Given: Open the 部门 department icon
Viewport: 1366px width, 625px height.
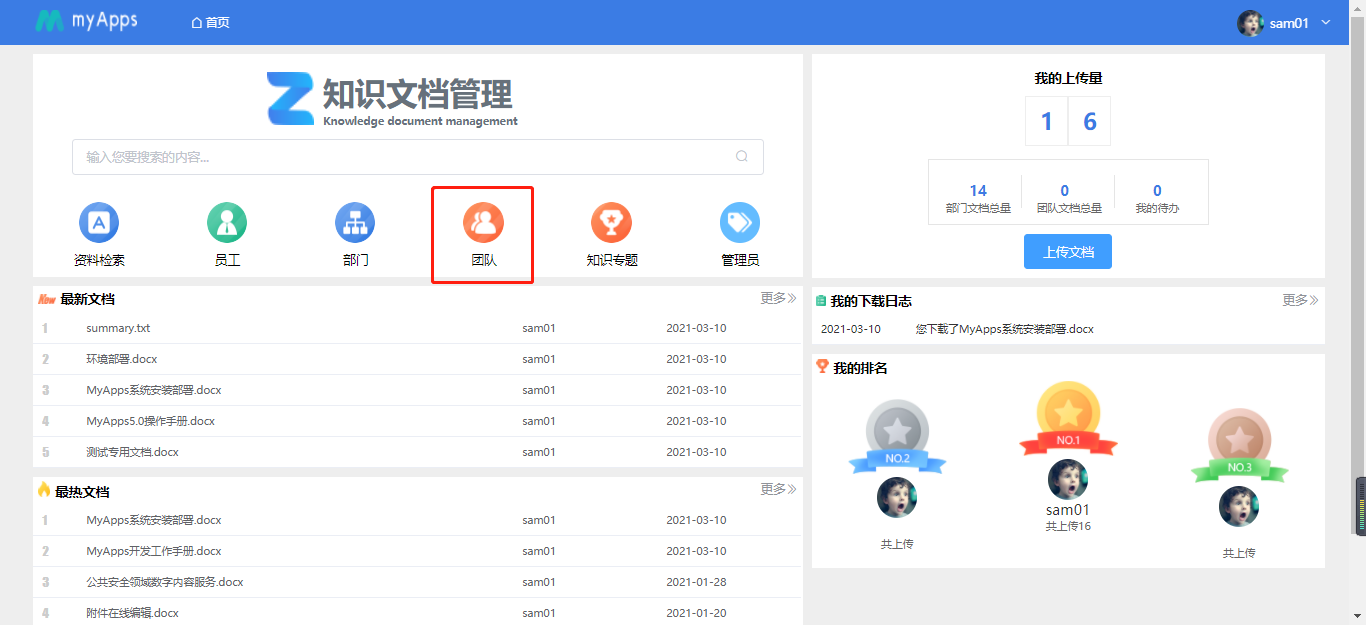Looking at the screenshot, I should 355,222.
